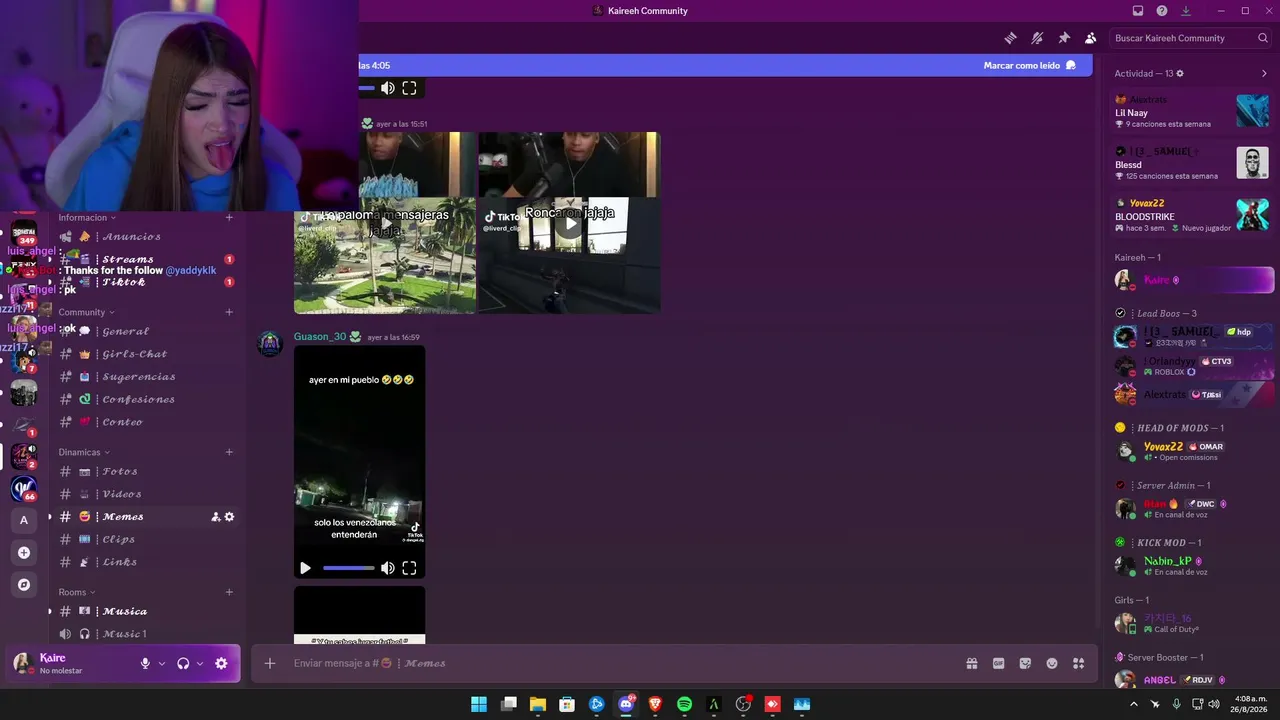This screenshot has width=1280, height=720.
Task: Toggle headphones deafen in user panel
Action: pos(183,663)
